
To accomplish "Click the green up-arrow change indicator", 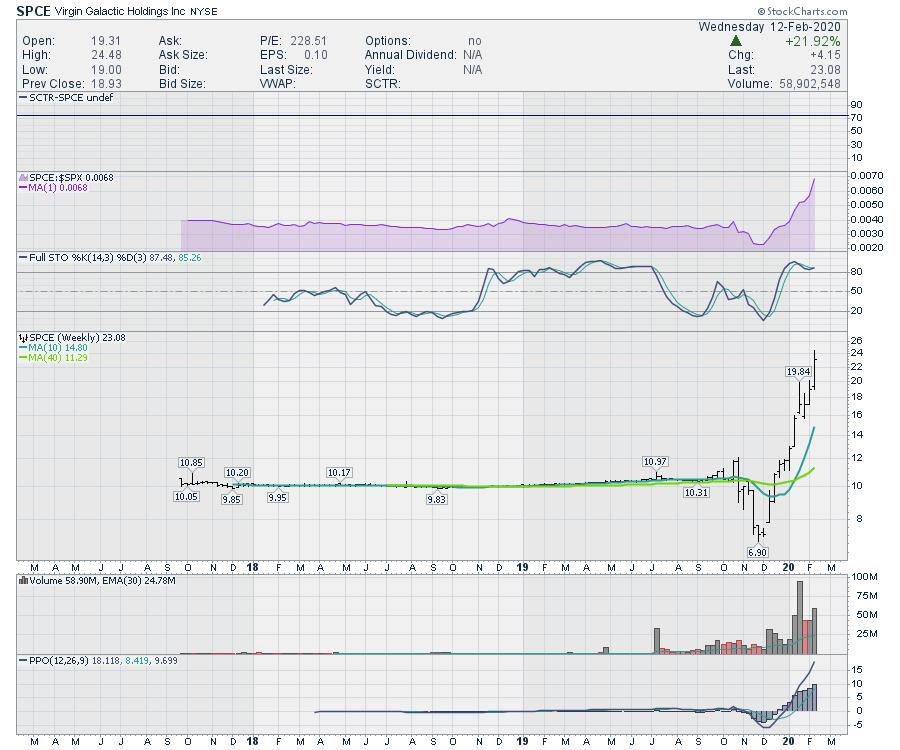I will (x=736, y=40).
